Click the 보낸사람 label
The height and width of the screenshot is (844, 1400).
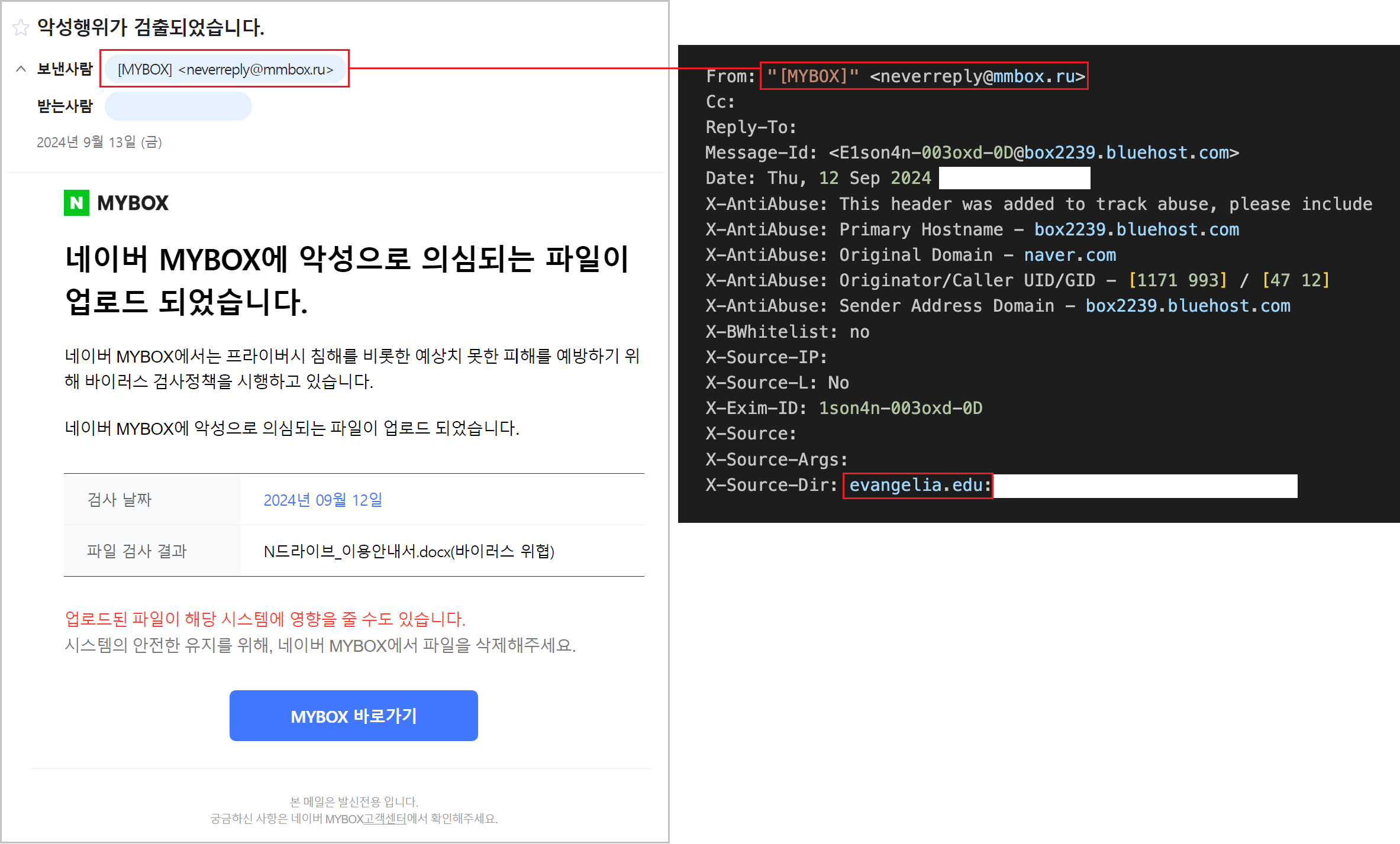[x=65, y=69]
